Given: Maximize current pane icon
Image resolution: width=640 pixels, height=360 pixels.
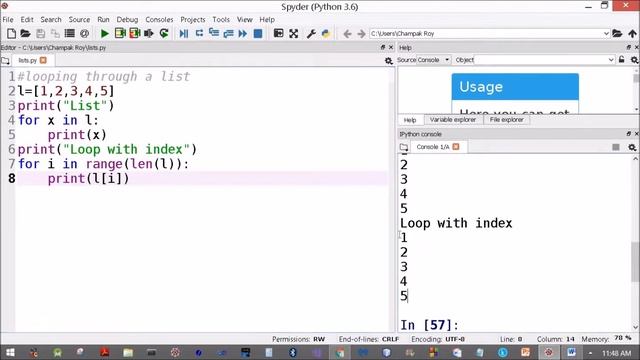Looking at the screenshot, I should coord(278,33).
